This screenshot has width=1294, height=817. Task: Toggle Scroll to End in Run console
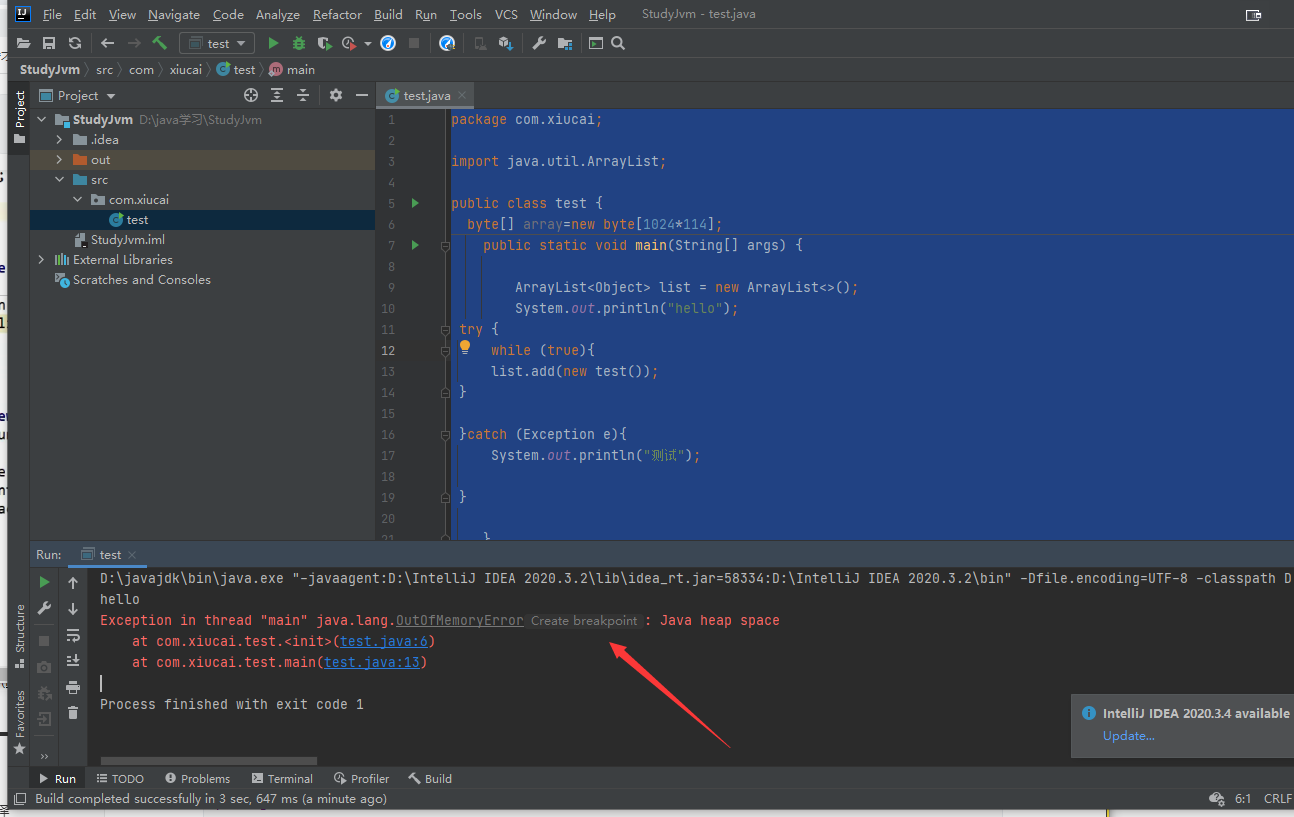(x=73, y=661)
